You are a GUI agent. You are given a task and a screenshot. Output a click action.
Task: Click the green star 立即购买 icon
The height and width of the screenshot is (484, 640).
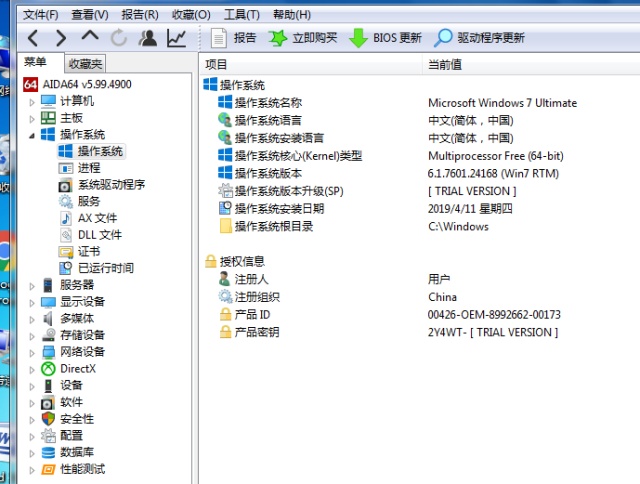[278, 38]
